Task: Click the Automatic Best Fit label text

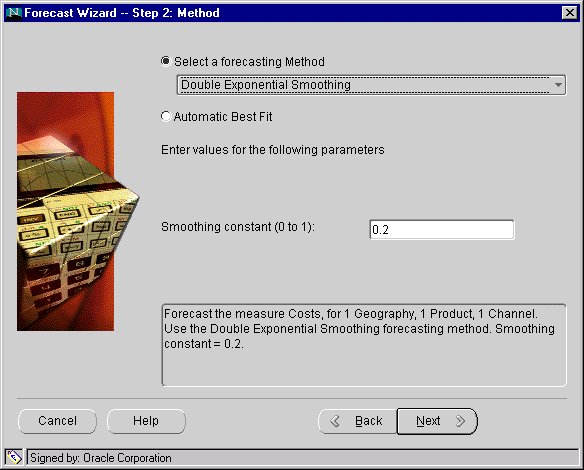Action: [x=223, y=117]
